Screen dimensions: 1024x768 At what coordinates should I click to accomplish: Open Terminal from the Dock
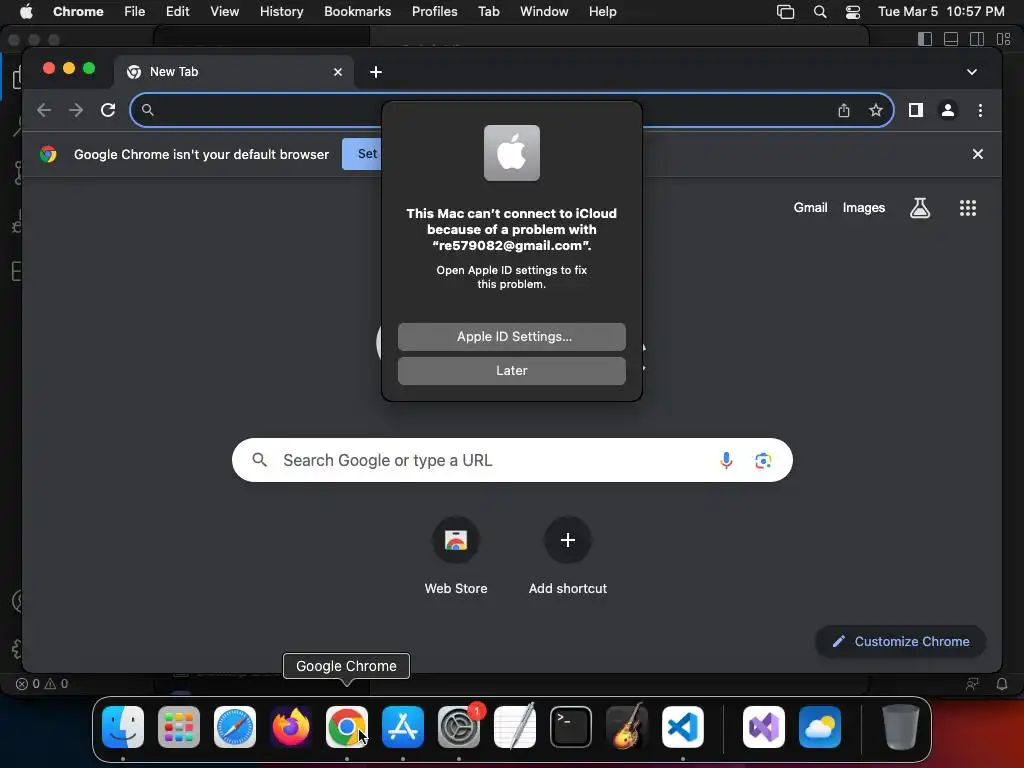coord(571,727)
